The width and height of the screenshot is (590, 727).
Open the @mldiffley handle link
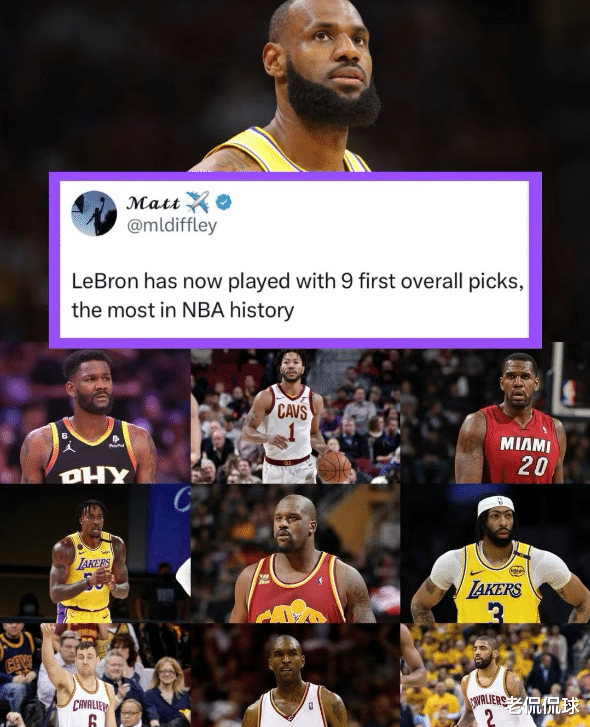pos(171,226)
